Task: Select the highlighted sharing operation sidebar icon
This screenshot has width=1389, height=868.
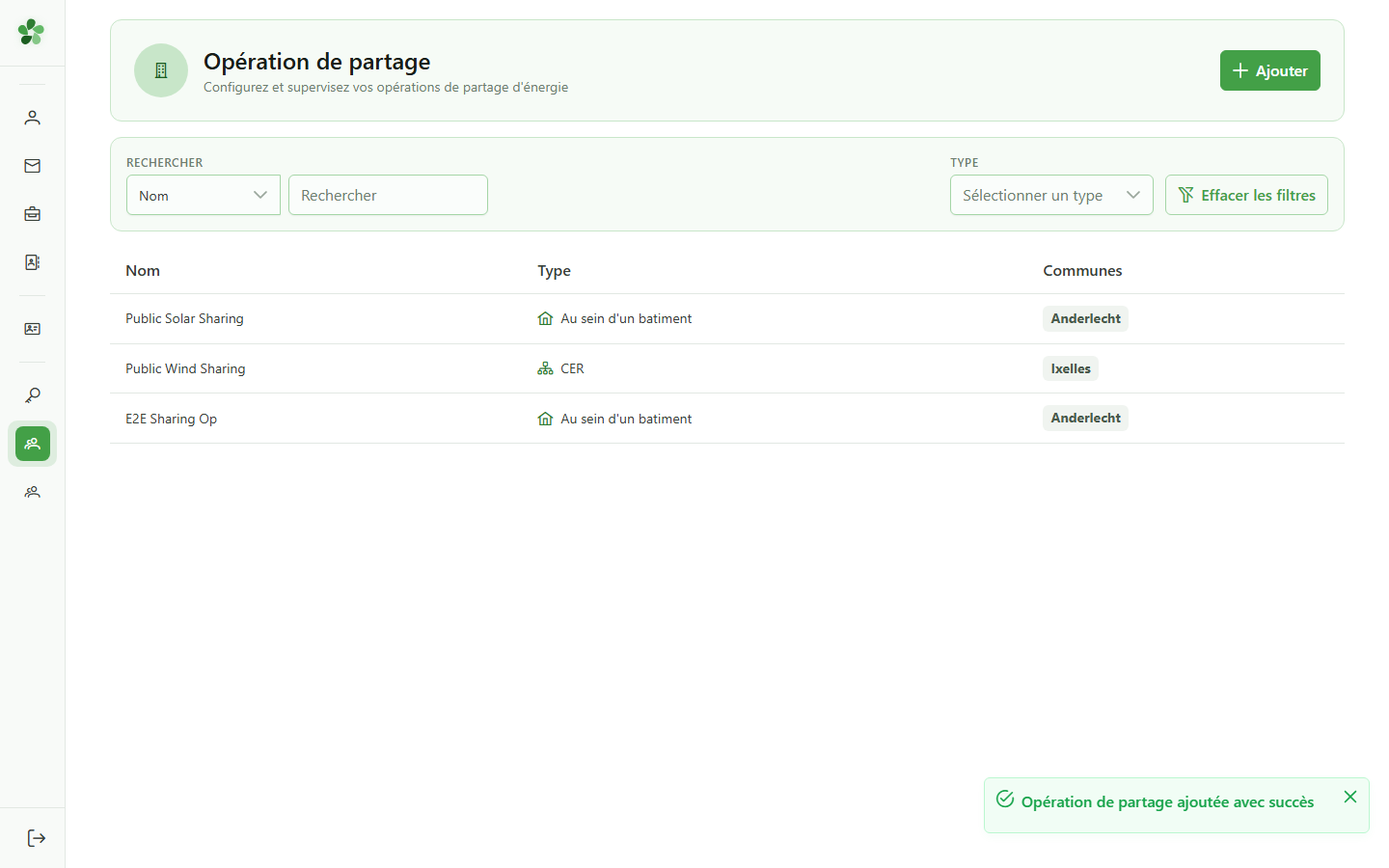Action: 32,444
